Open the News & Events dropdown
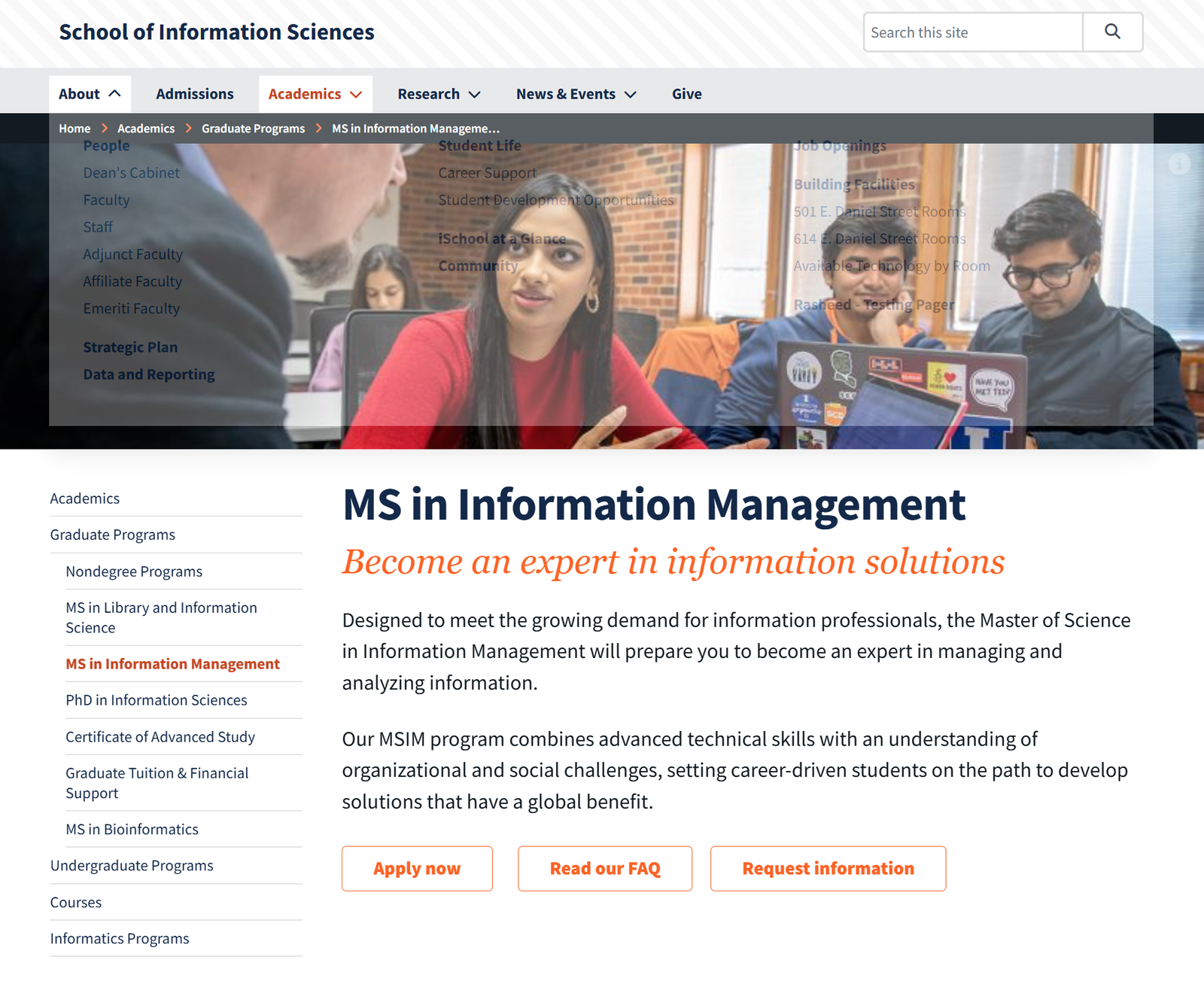This screenshot has height=987, width=1204. [576, 94]
